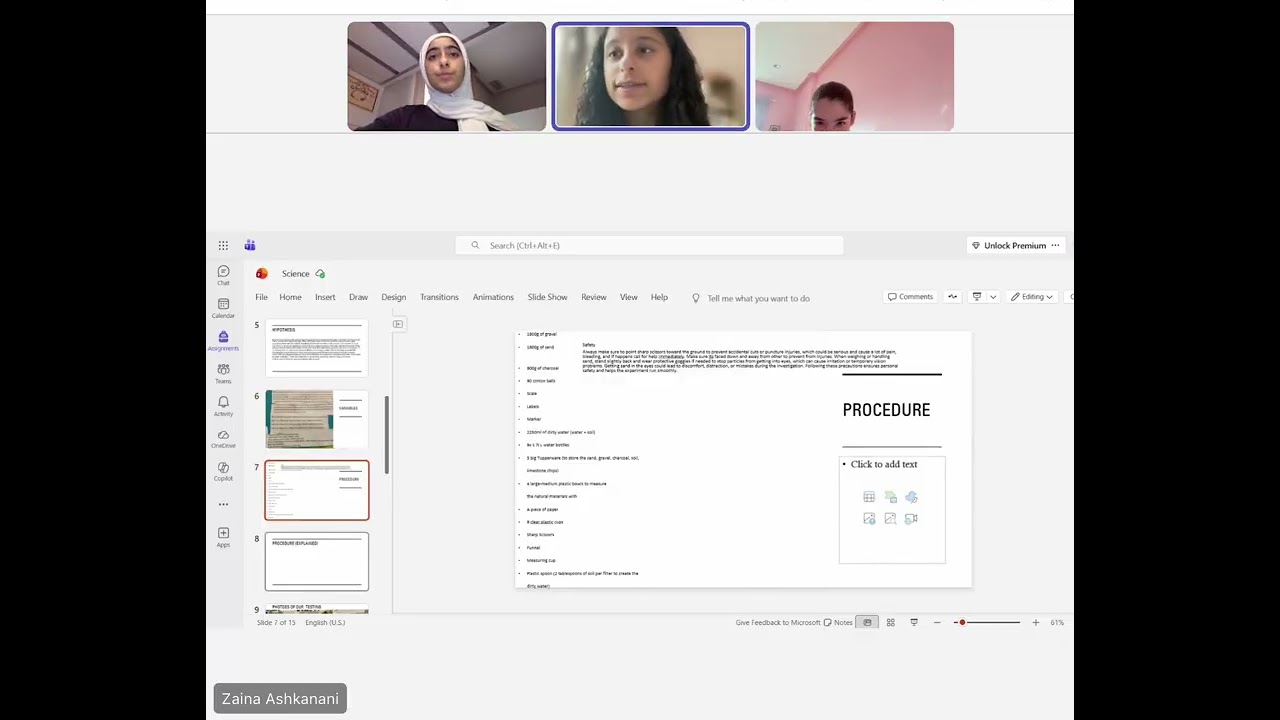Switch to the View tab
This screenshot has height=720, width=1280.
click(x=628, y=297)
